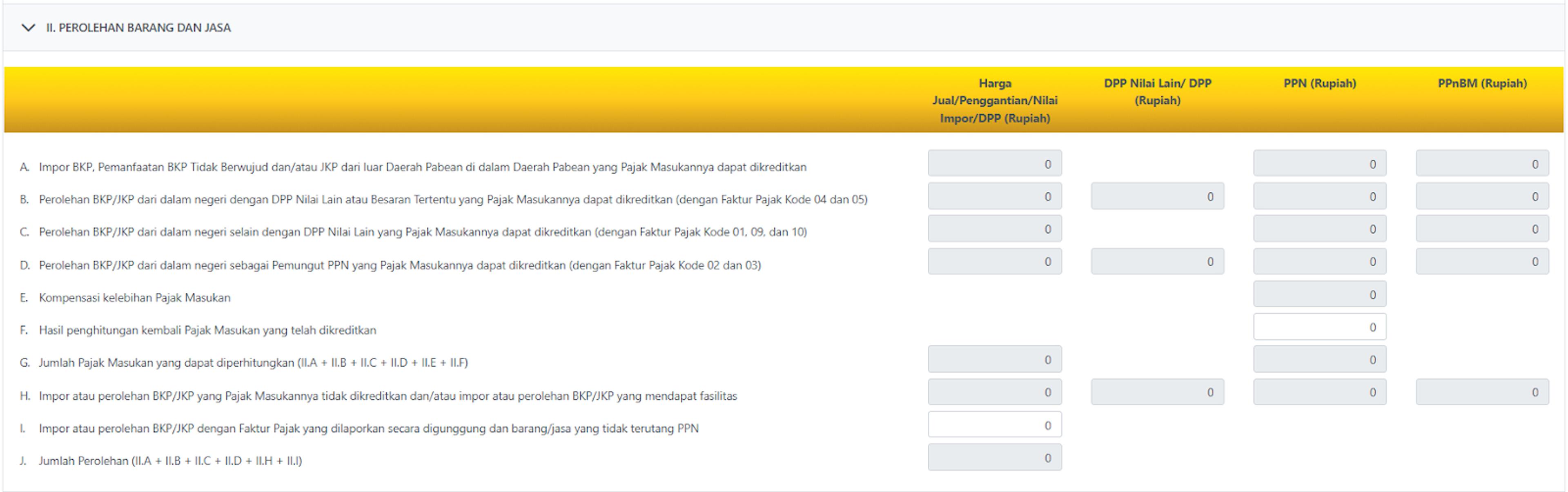Click row A Harga Jual/DPP field
Viewport: 1568px width, 492px height.
(x=995, y=163)
